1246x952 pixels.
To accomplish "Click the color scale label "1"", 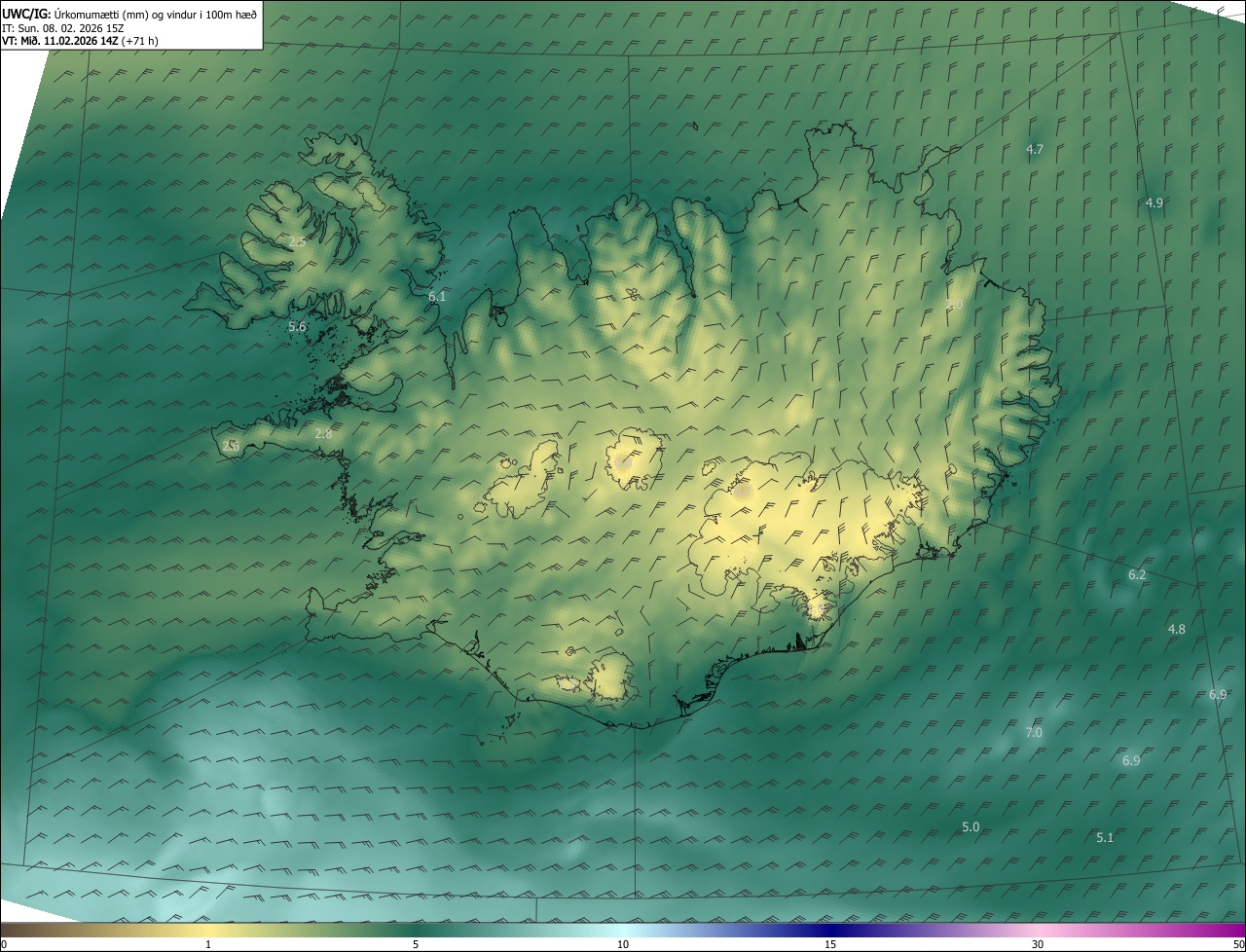I will (208, 944).
